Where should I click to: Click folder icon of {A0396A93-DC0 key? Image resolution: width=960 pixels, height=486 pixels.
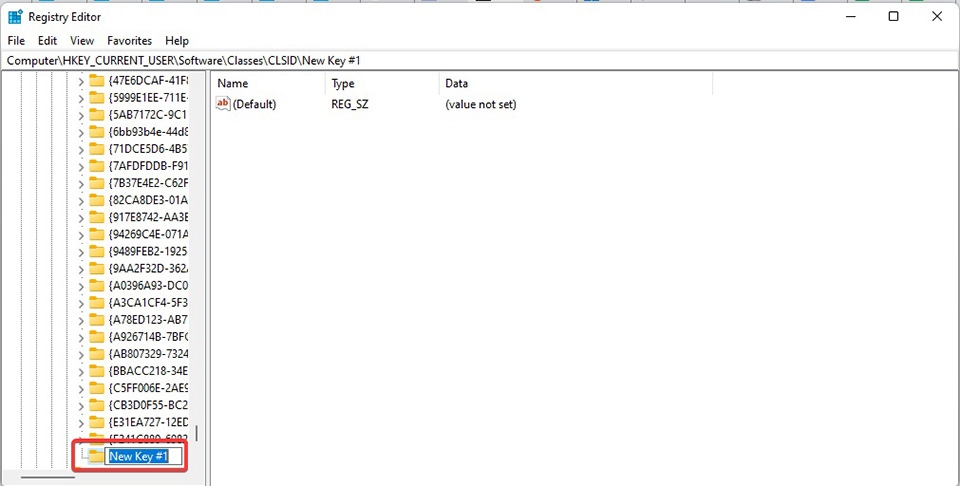96,285
